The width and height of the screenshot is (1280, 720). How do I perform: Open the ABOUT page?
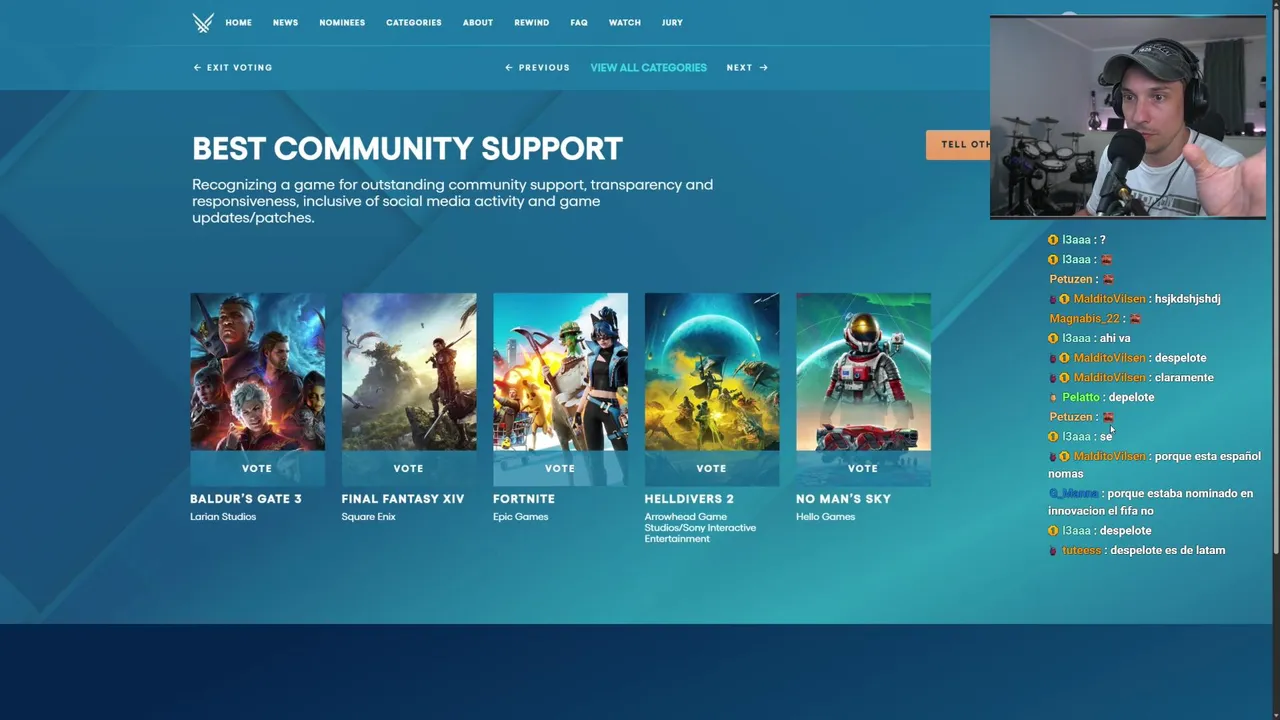click(x=478, y=23)
